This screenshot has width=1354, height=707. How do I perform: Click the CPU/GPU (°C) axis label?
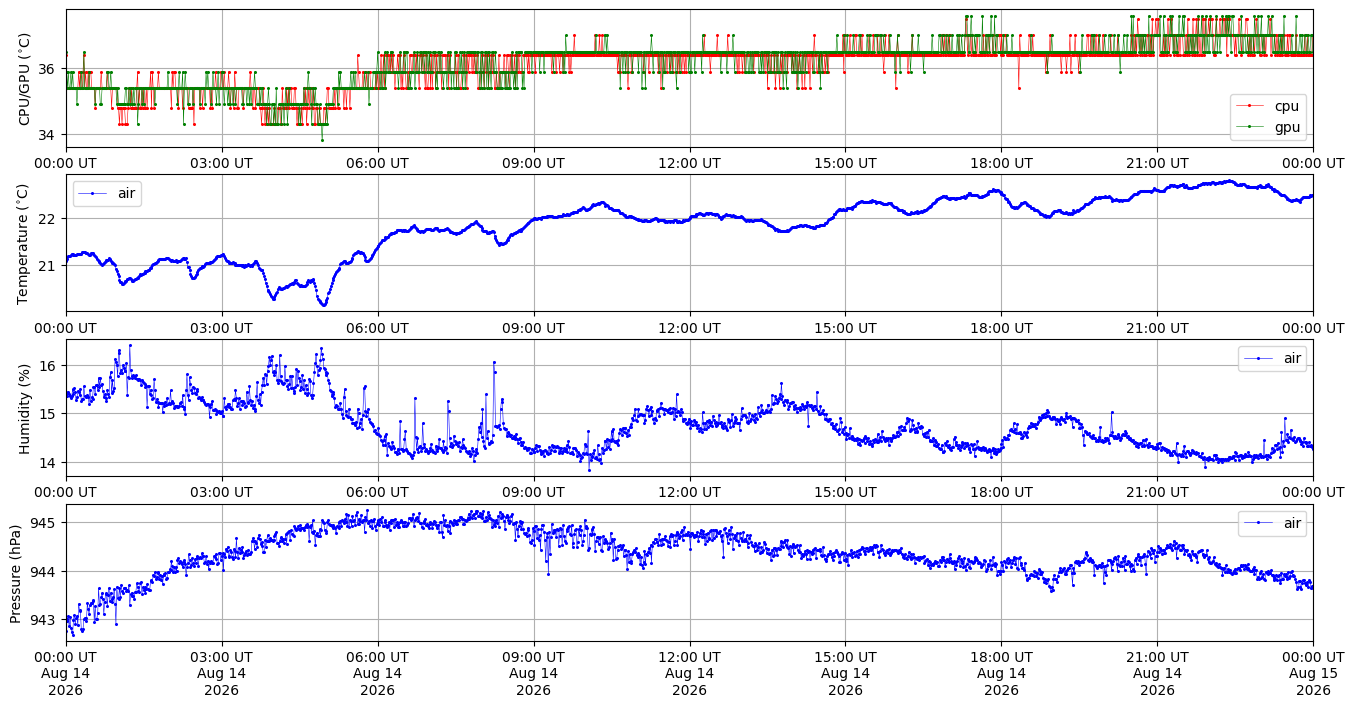click(x=25, y=79)
